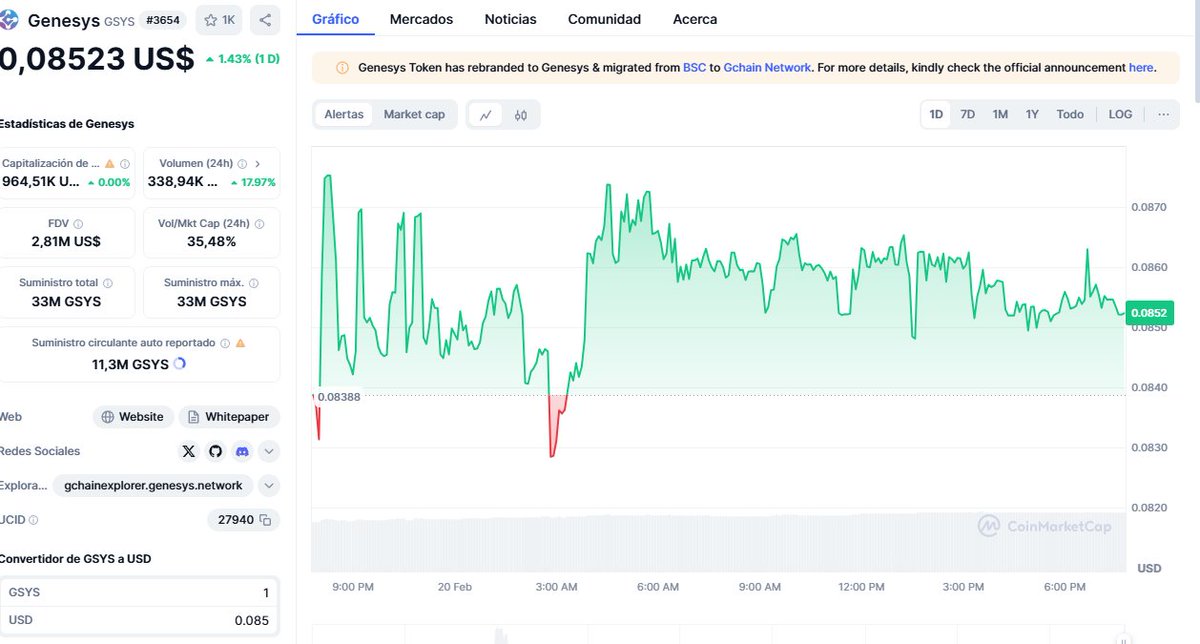Open the X social media link

189,451
